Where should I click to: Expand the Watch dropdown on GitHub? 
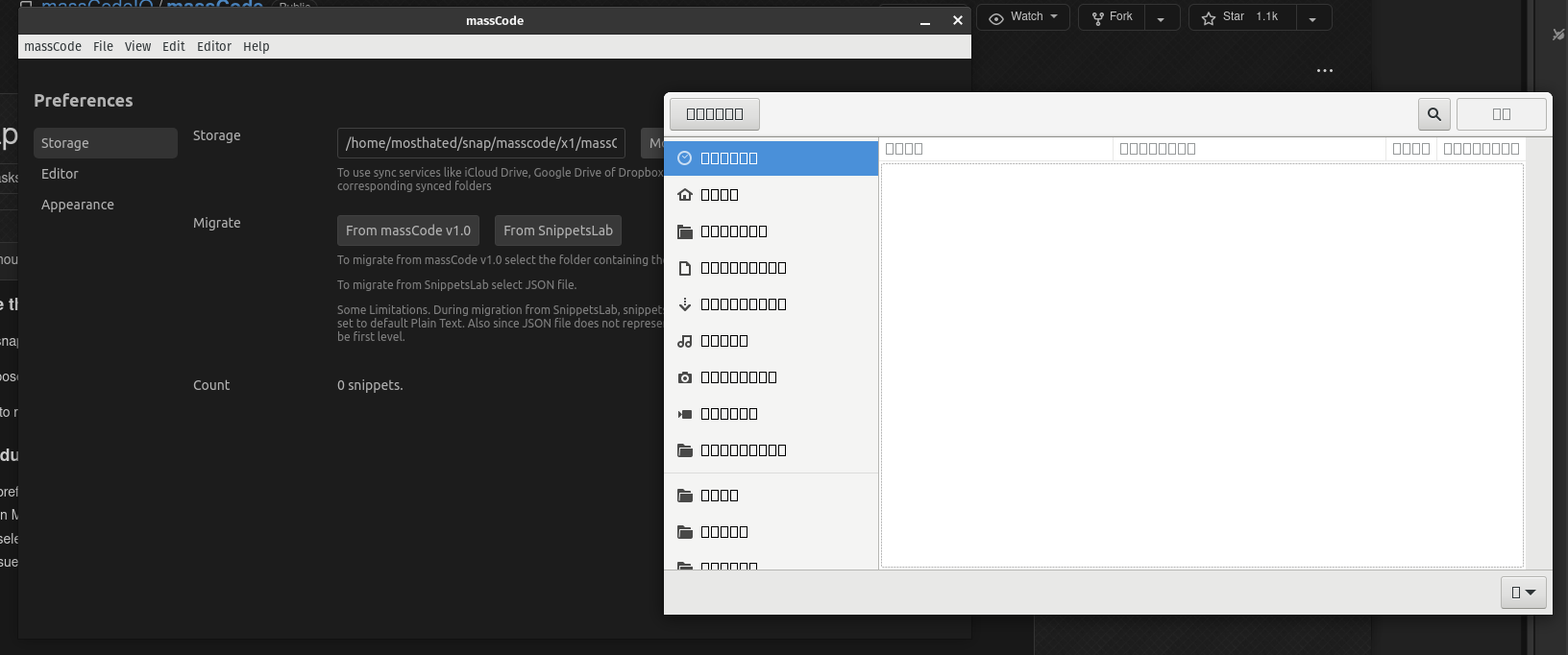pos(1023,17)
